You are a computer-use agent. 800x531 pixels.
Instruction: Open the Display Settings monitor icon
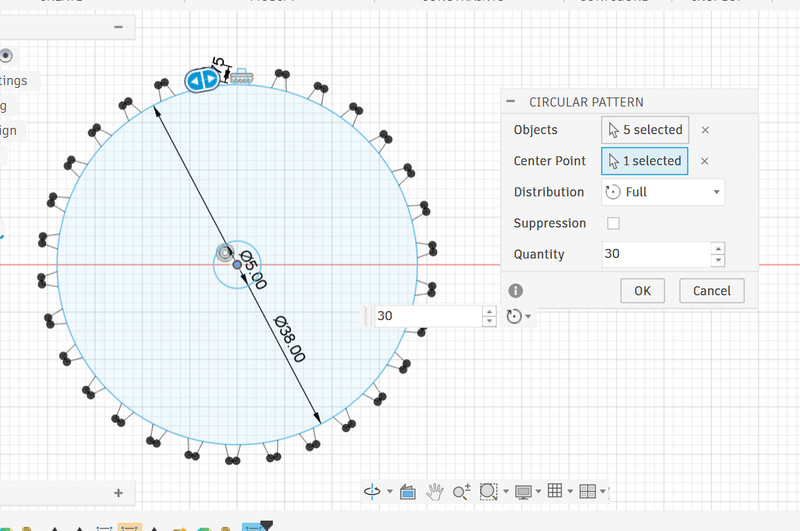[523, 492]
